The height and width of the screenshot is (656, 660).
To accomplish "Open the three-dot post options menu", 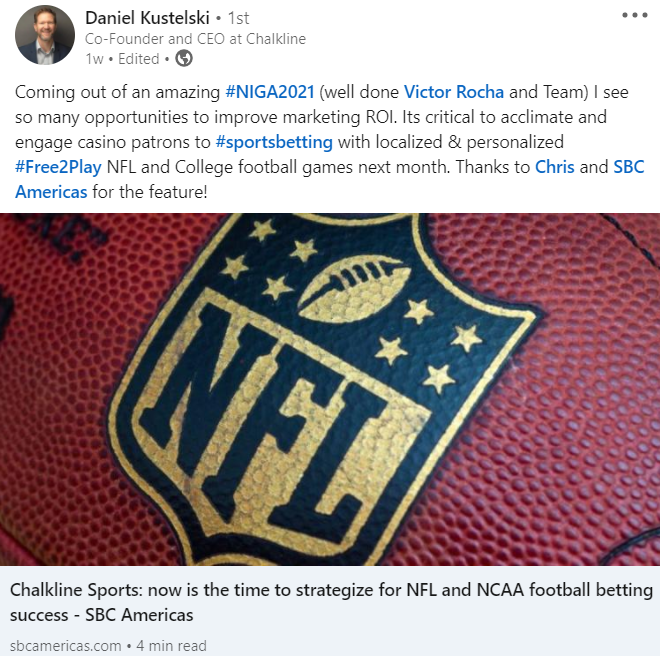I will point(635,15).
